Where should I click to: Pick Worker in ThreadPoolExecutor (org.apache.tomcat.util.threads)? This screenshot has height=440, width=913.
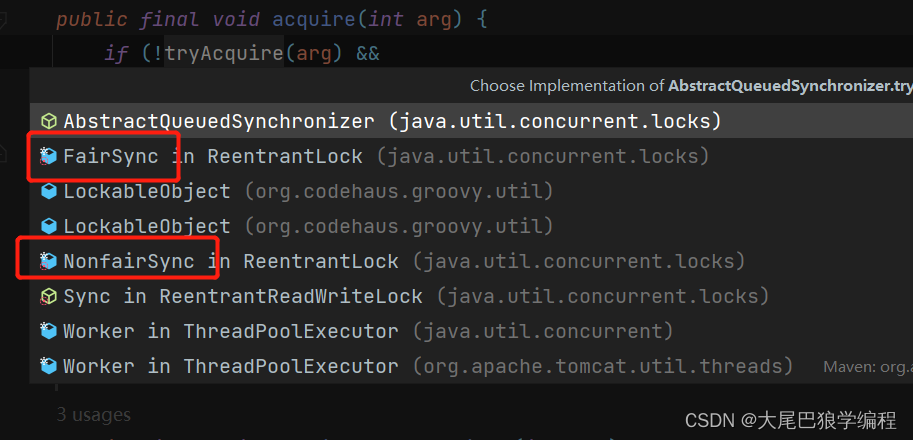471,366
